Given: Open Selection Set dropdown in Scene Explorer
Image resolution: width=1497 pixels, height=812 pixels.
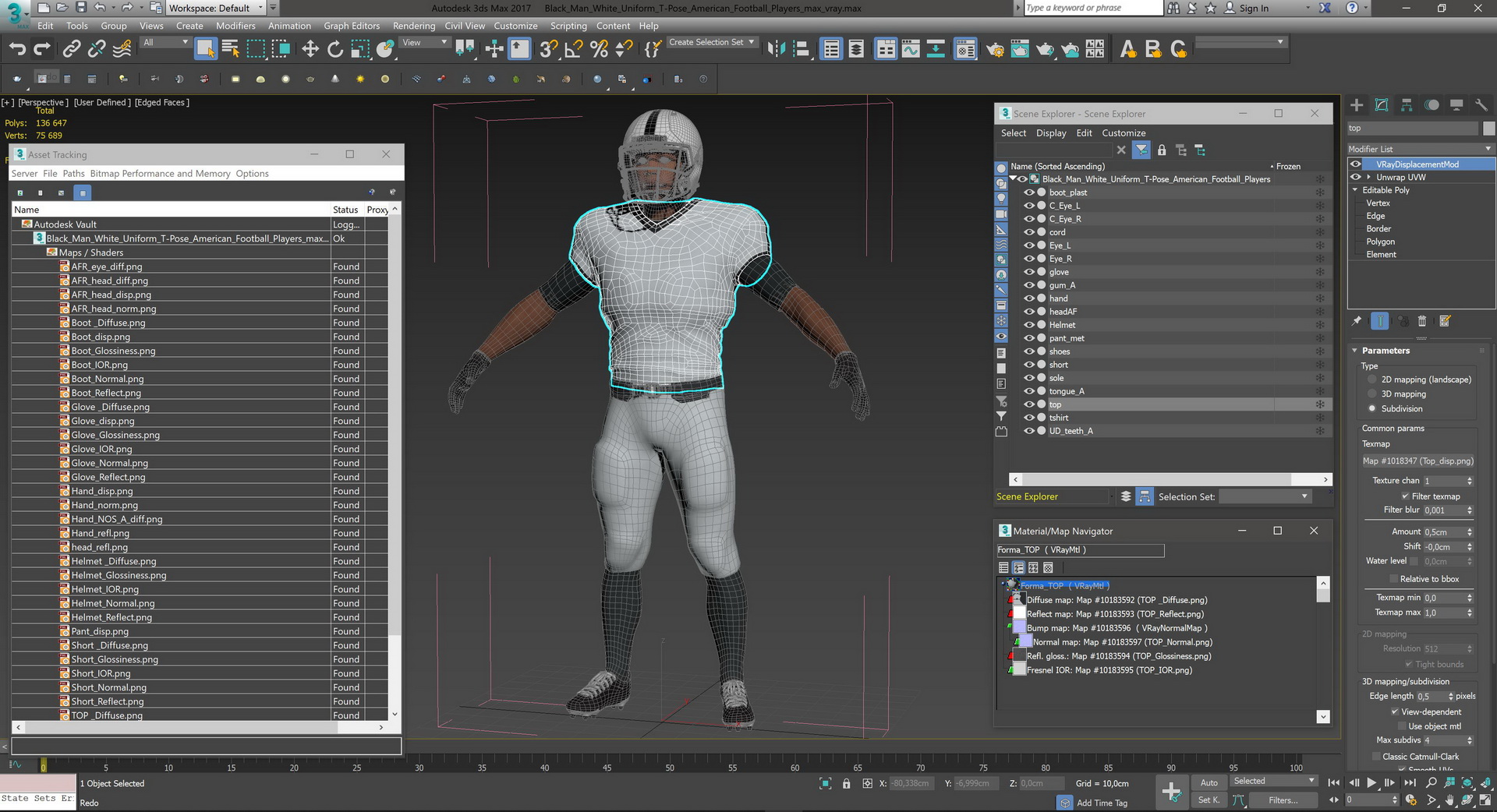Looking at the screenshot, I should (x=1265, y=496).
